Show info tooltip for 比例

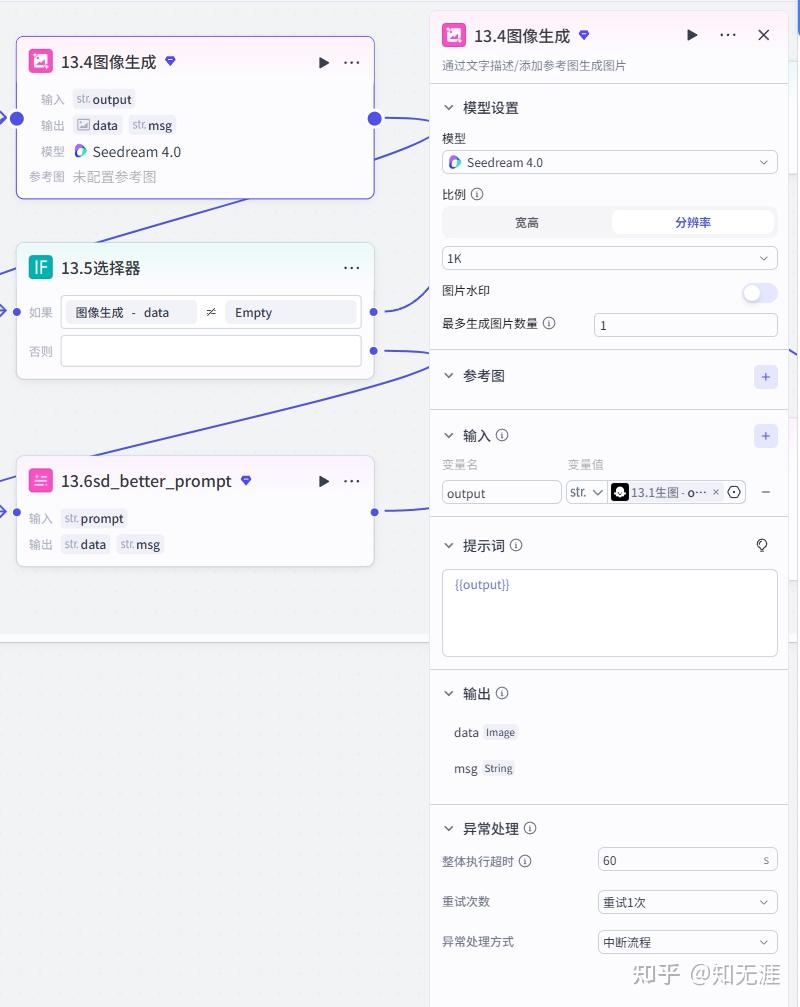pyautogui.click(x=477, y=194)
